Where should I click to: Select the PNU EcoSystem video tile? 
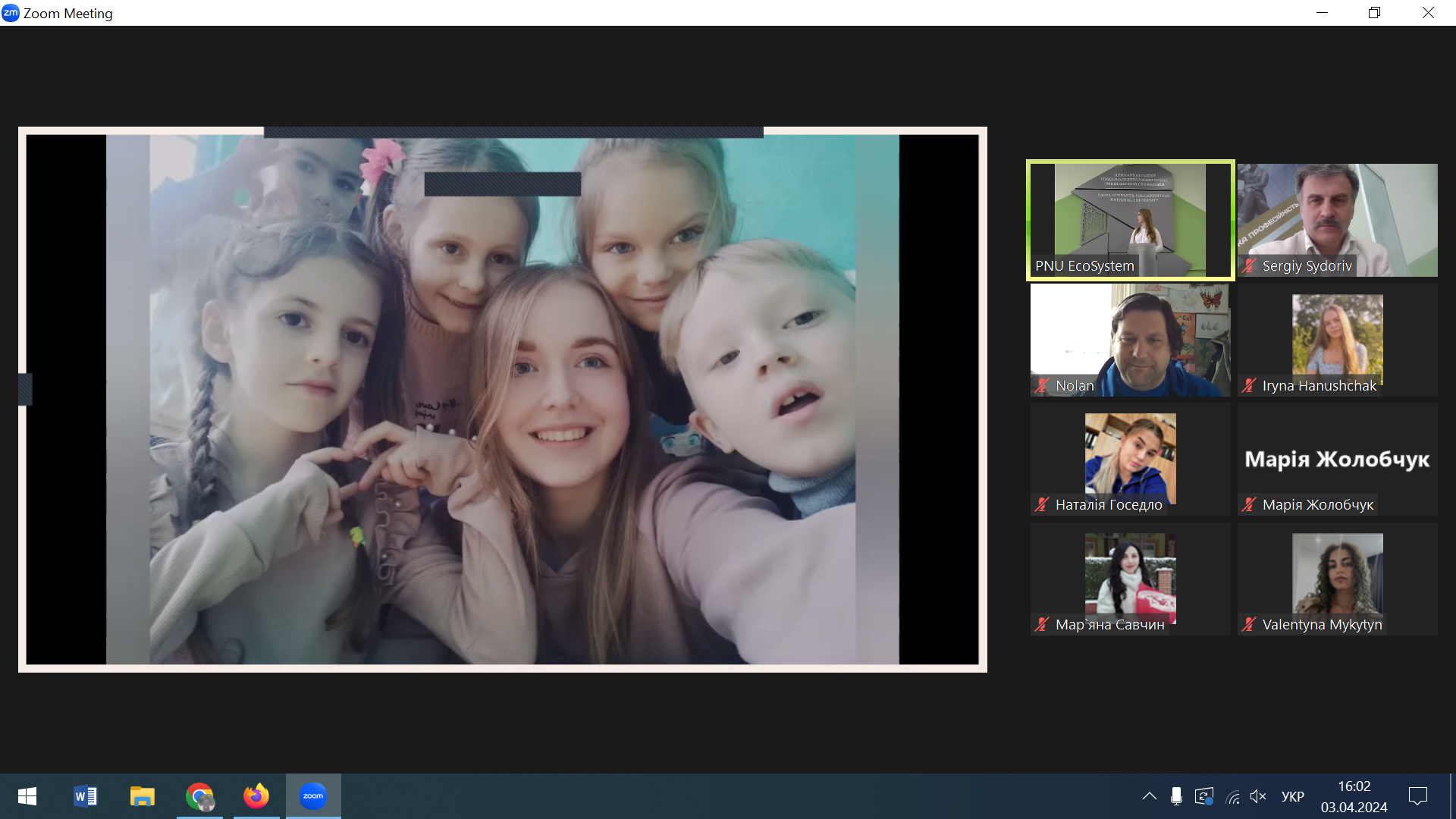click(x=1130, y=220)
